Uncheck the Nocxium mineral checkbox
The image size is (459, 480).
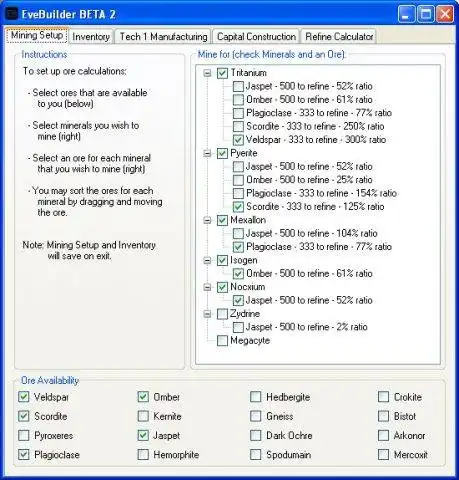tap(222, 287)
